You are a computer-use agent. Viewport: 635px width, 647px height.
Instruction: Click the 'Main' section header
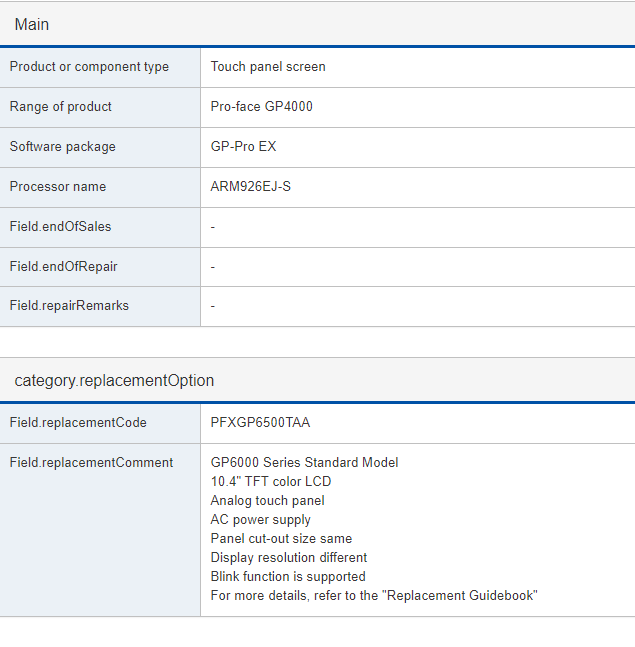click(32, 24)
